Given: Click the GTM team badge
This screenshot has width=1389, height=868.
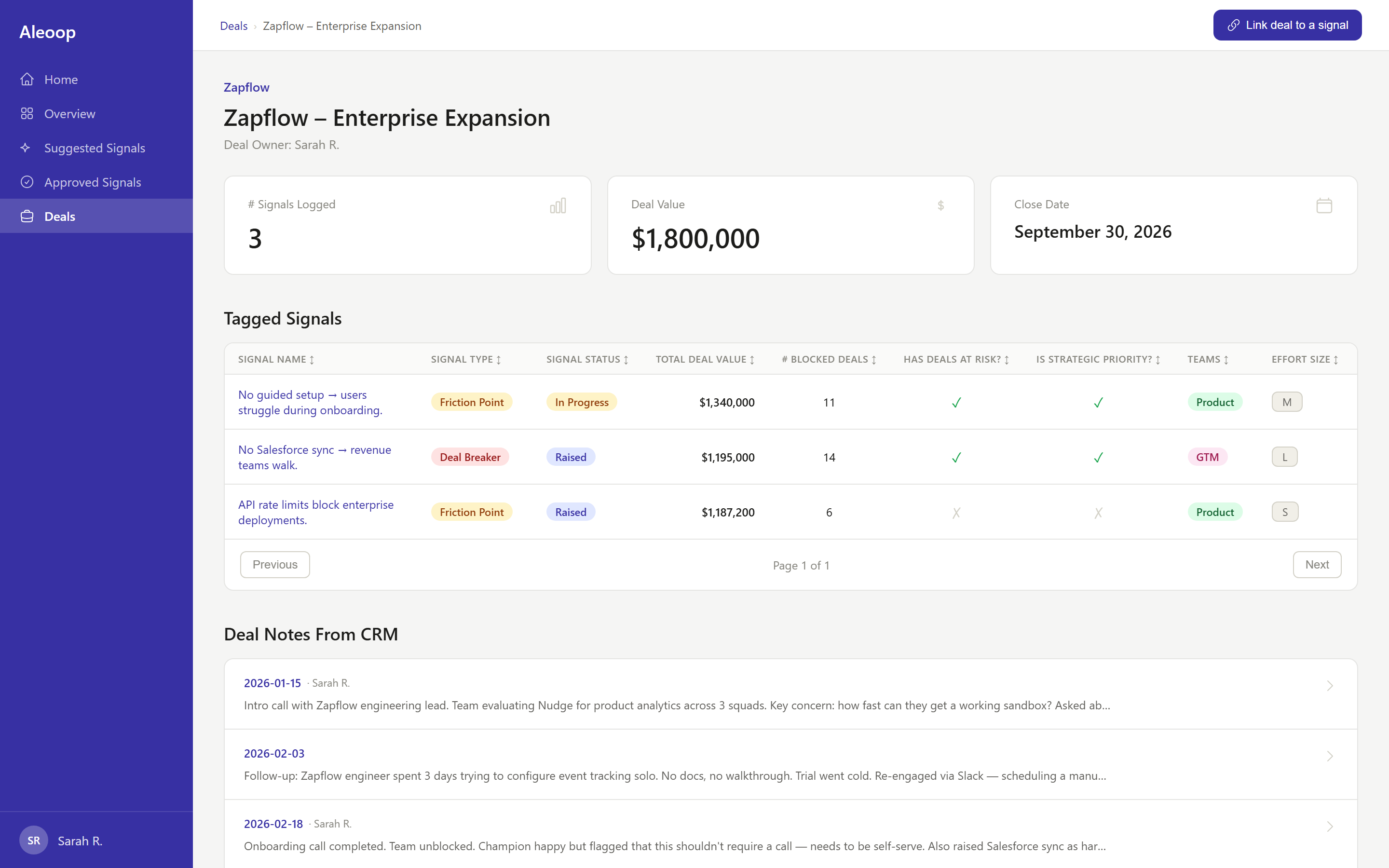Looking at the screenshot, I should (x=1207, y=457).
